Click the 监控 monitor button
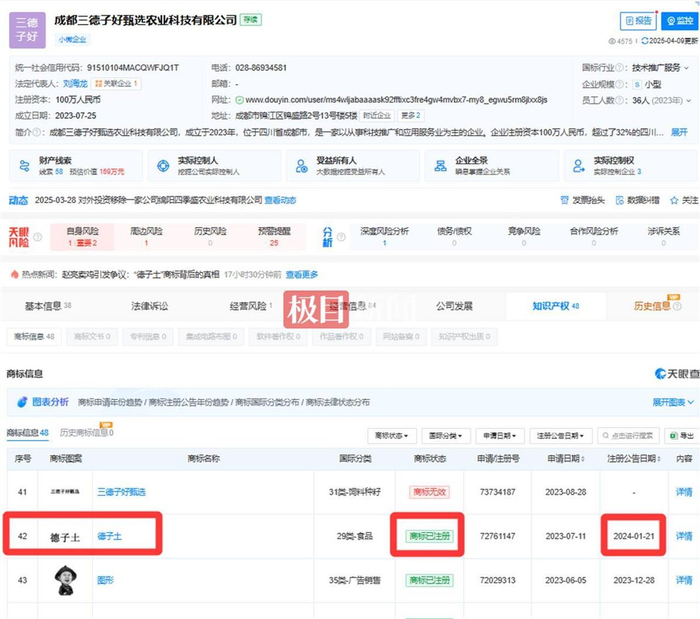 (x=679, y=21)
